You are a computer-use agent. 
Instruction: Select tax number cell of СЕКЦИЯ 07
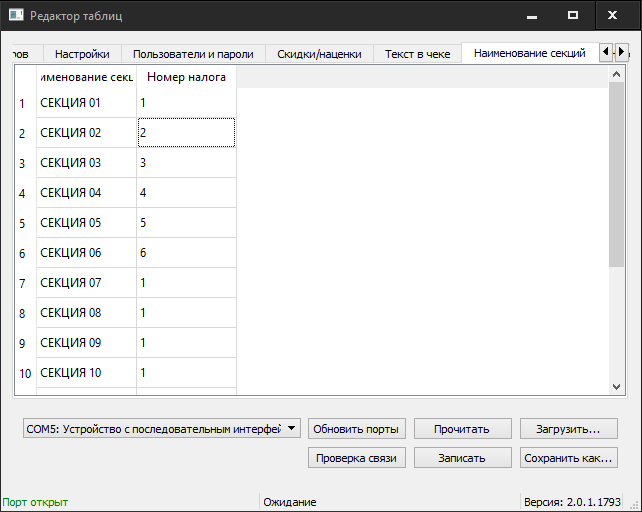[186, 283]
